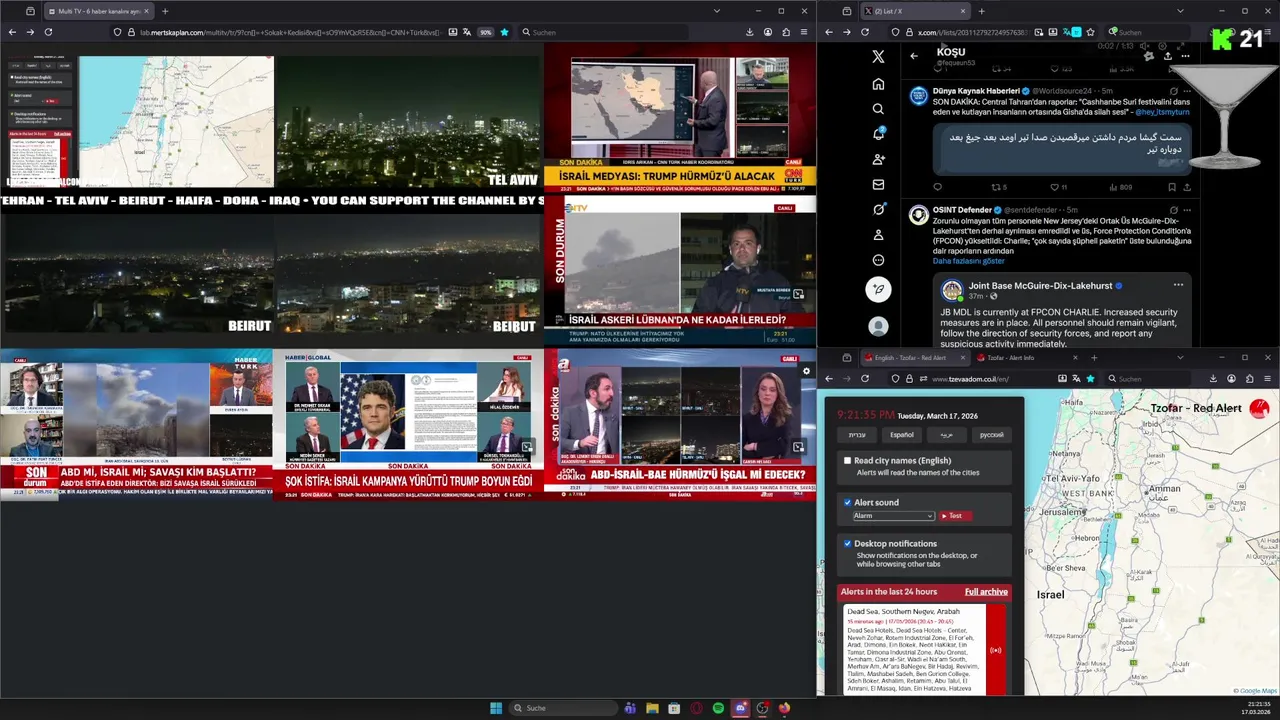Open Windows Start menu

click(x=496, y=708)
